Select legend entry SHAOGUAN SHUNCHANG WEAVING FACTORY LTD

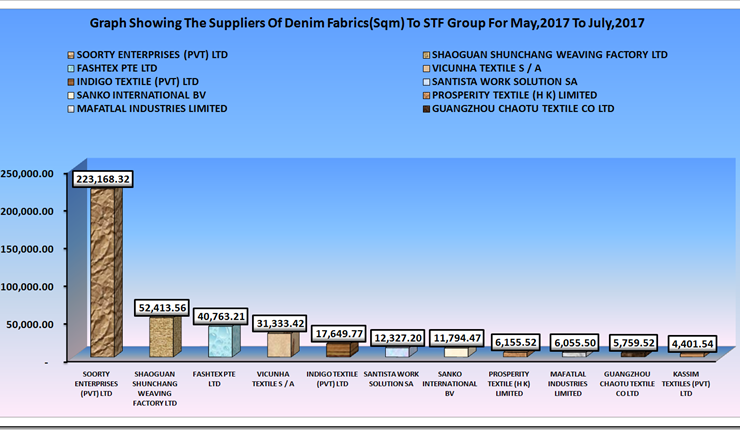[549, 55]
